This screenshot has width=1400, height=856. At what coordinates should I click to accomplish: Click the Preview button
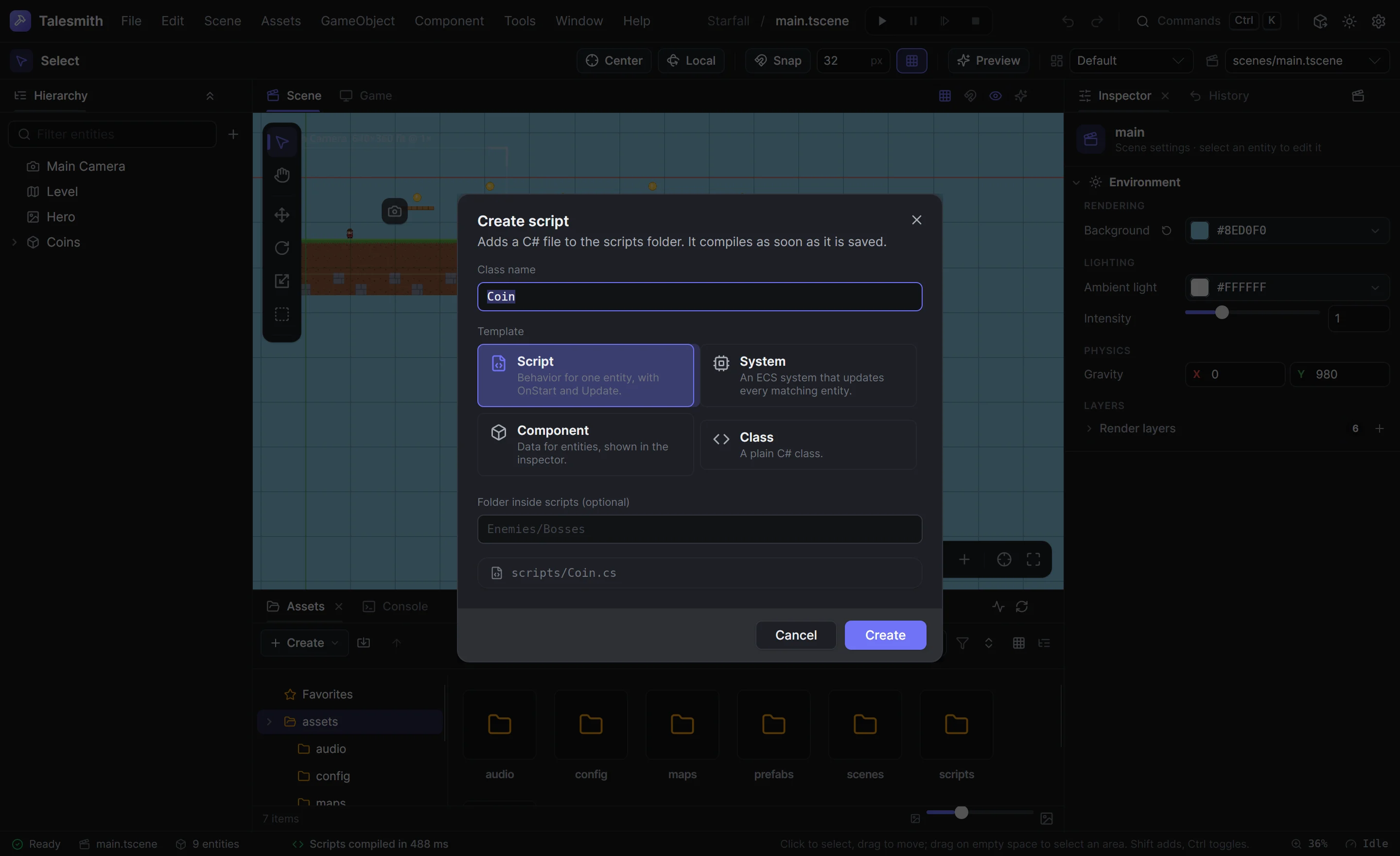pos(989,61)
